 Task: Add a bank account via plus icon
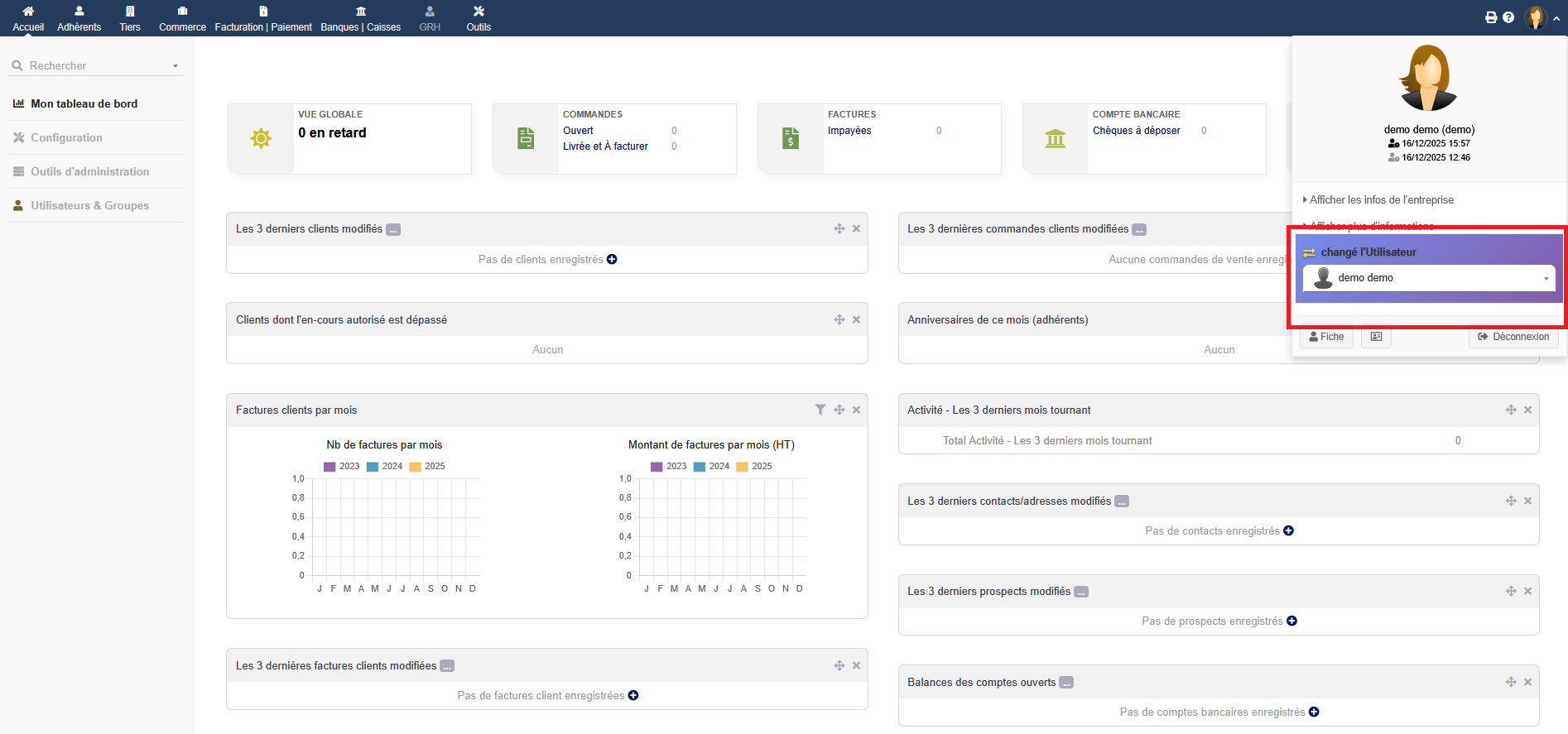pos(1314,712)
